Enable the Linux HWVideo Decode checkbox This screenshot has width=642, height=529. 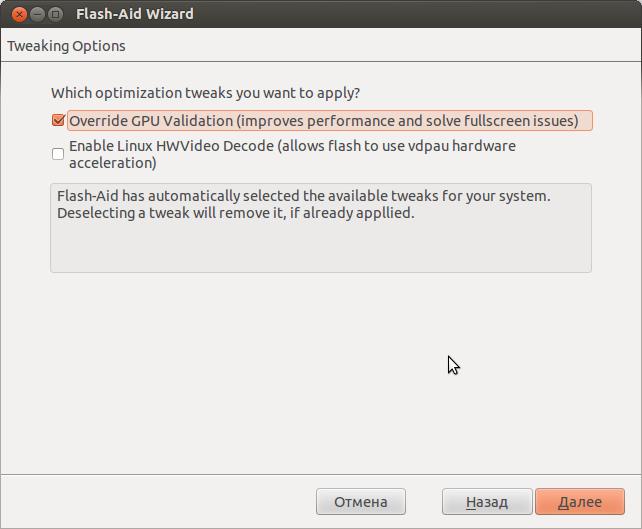click(x=58, y=154)
